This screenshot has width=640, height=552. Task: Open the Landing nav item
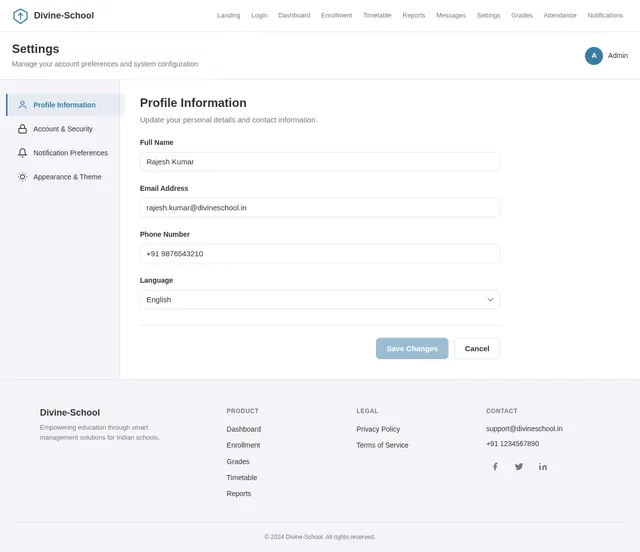[x=229, y=16]
